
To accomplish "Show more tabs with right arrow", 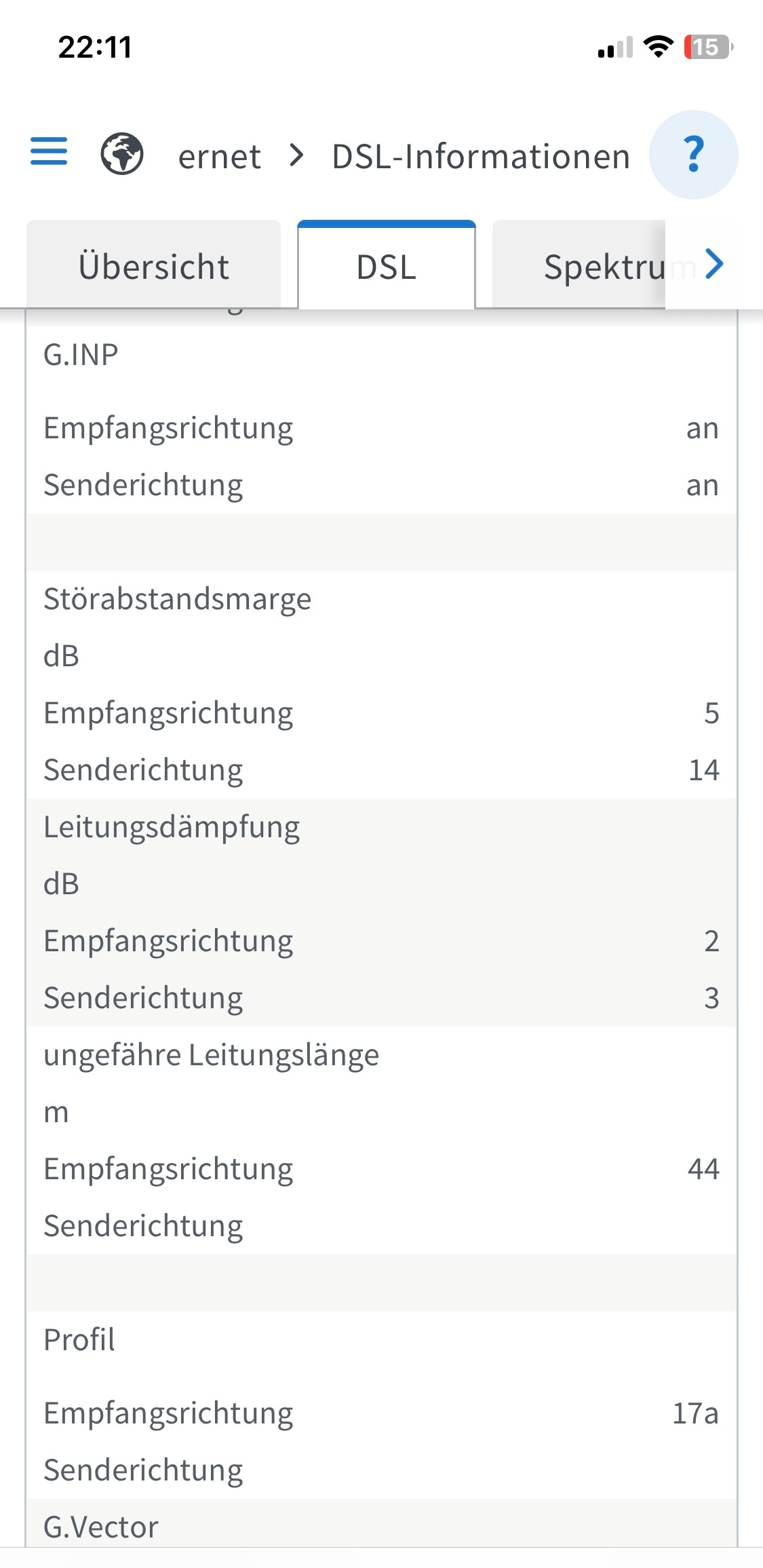I will pos(714,264).
